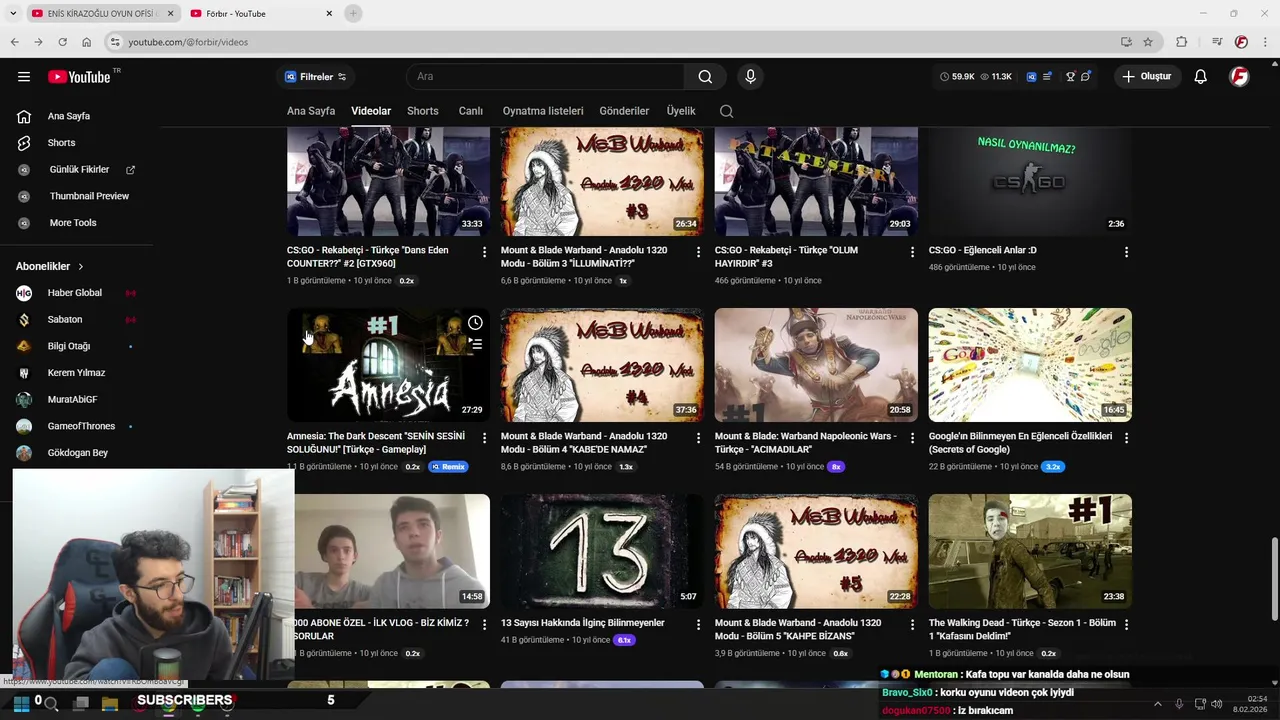Start voice search with the microphone

click(750, 77)
